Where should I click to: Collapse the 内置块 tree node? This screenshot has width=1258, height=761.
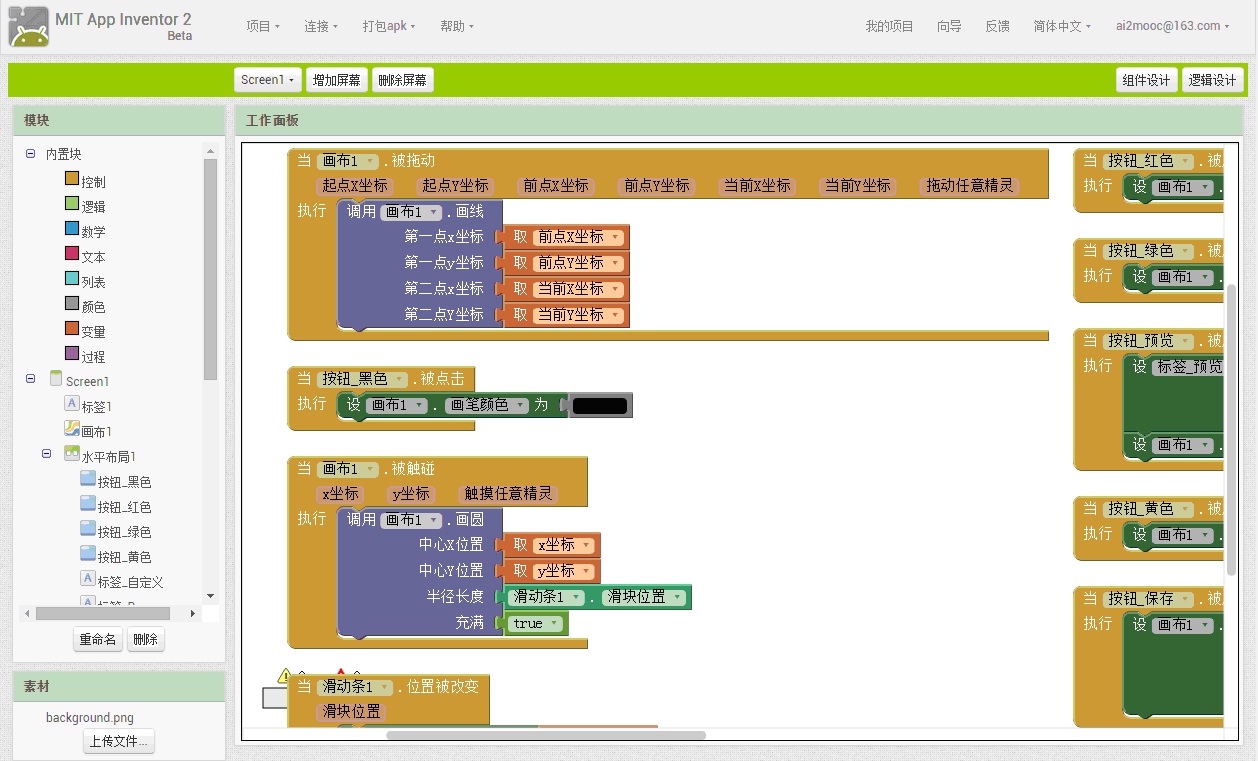[30, 153]
